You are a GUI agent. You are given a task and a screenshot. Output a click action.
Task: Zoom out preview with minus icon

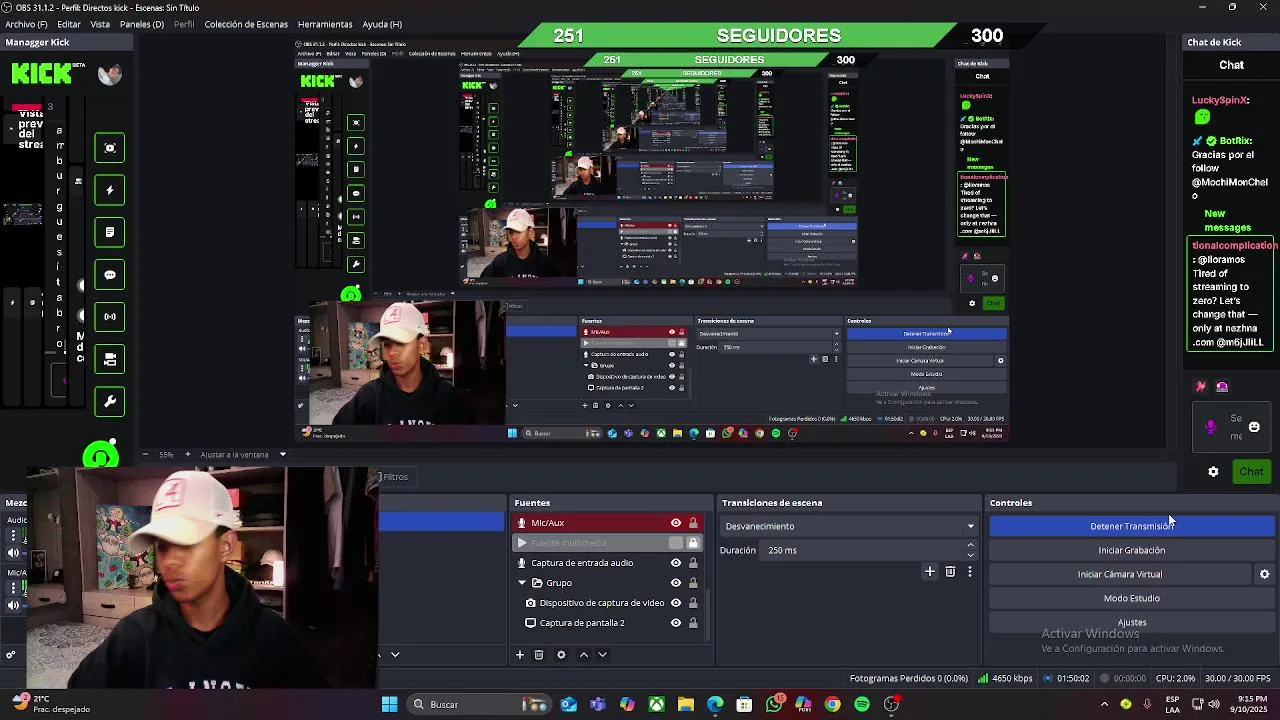click(x=145, y=454)
